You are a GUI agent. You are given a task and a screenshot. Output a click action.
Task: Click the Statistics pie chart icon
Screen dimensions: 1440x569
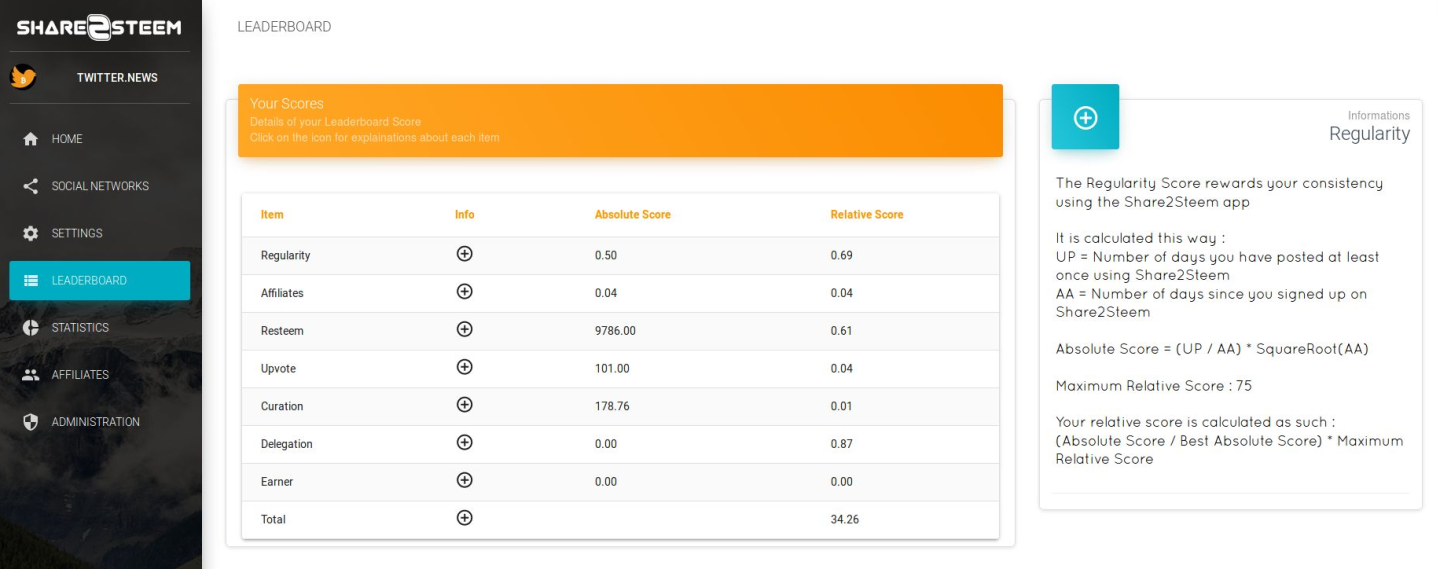(x=31, y=328)
